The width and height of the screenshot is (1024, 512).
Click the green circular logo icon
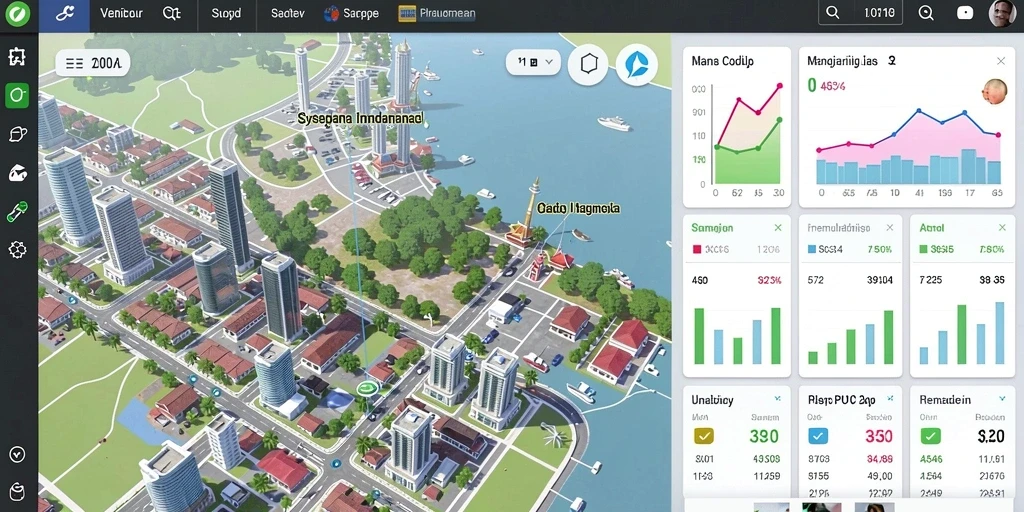[x=18, y=14]
